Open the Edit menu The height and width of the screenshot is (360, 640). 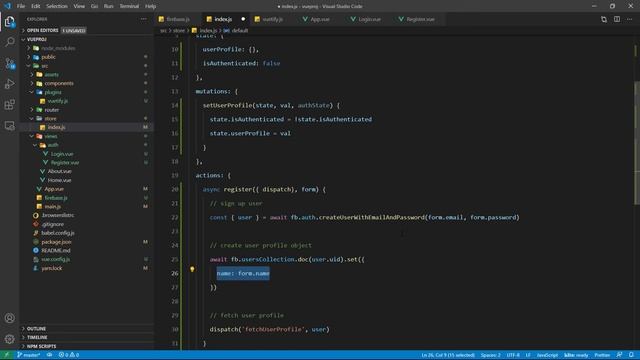pos(36,6)
